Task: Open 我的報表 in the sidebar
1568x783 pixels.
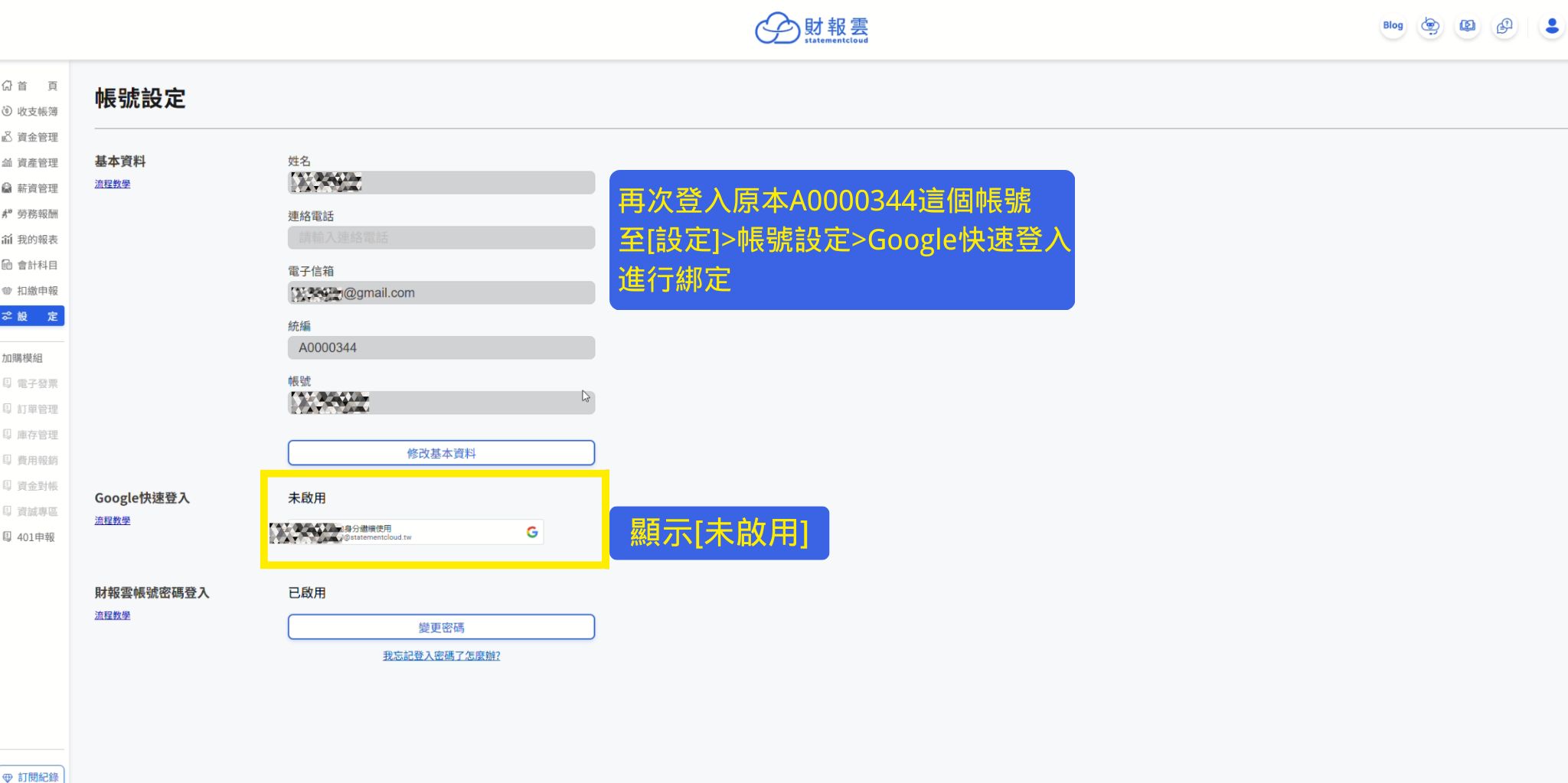Action: 31,240
